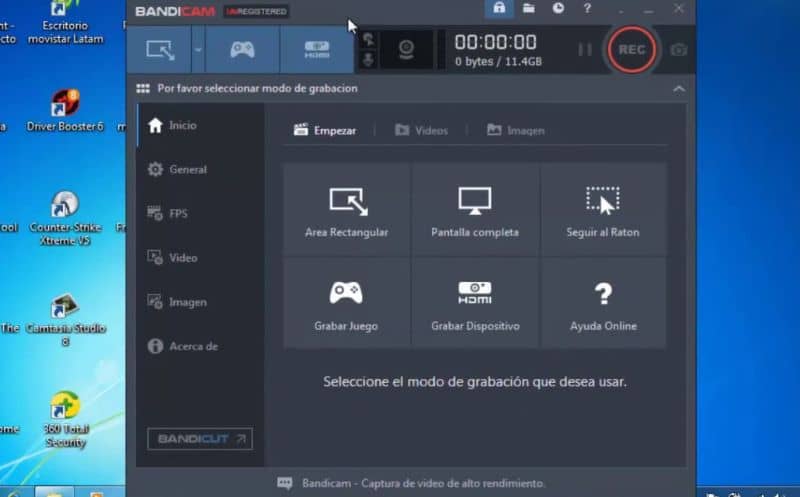Screen dimensions: 800x497
Task: Open 360 Total Security desktop shortcut
Action: point(65,419)
